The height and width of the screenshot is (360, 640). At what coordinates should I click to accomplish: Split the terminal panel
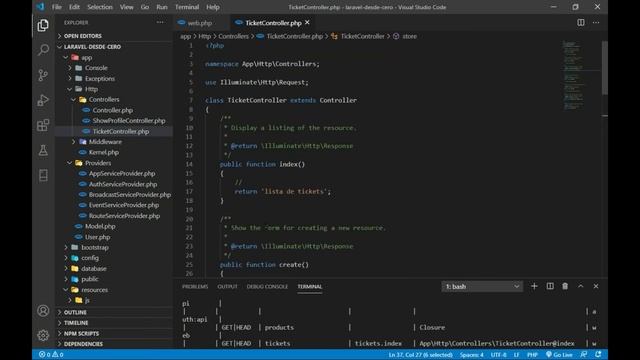(550, 286)
